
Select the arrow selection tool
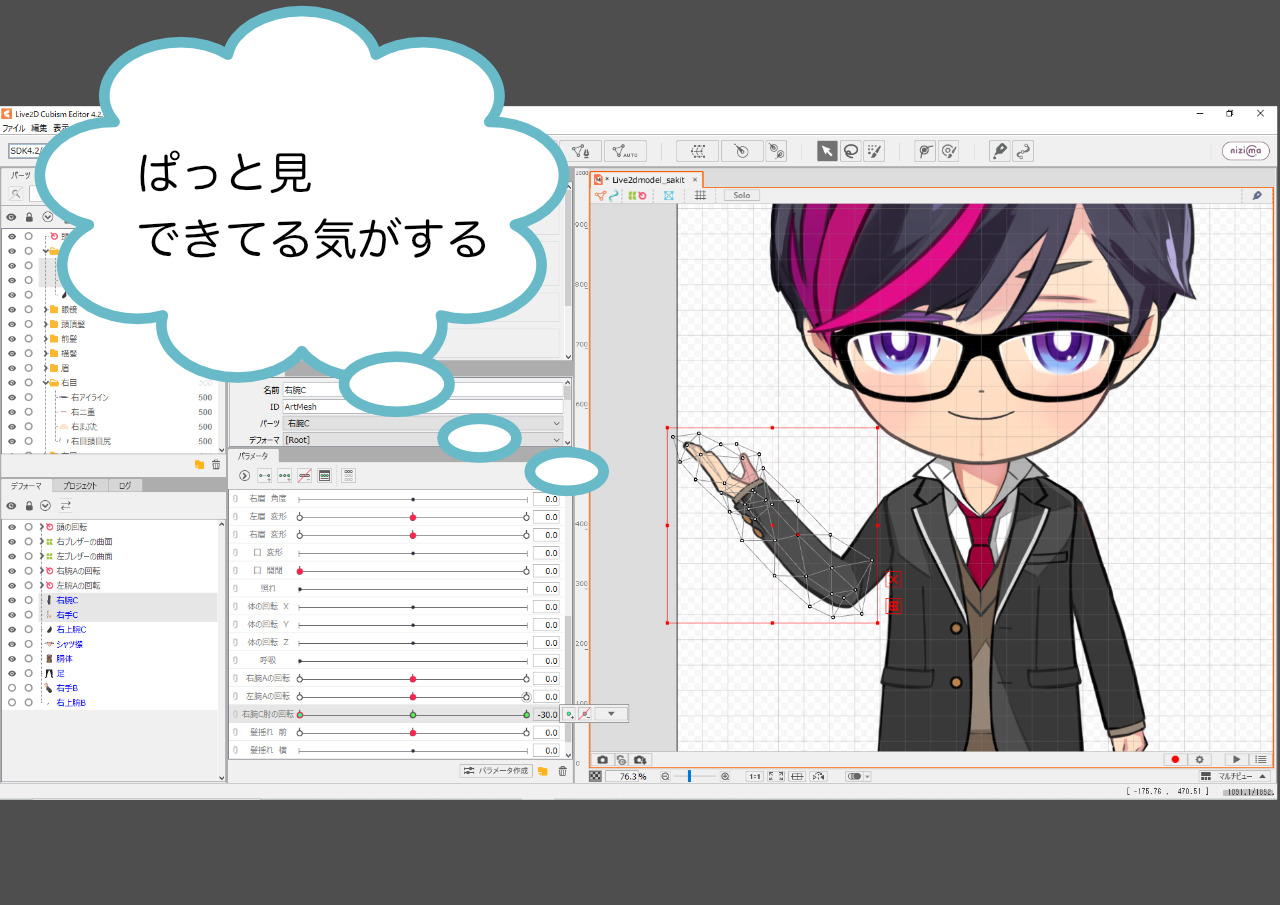[x=827, y=151]
